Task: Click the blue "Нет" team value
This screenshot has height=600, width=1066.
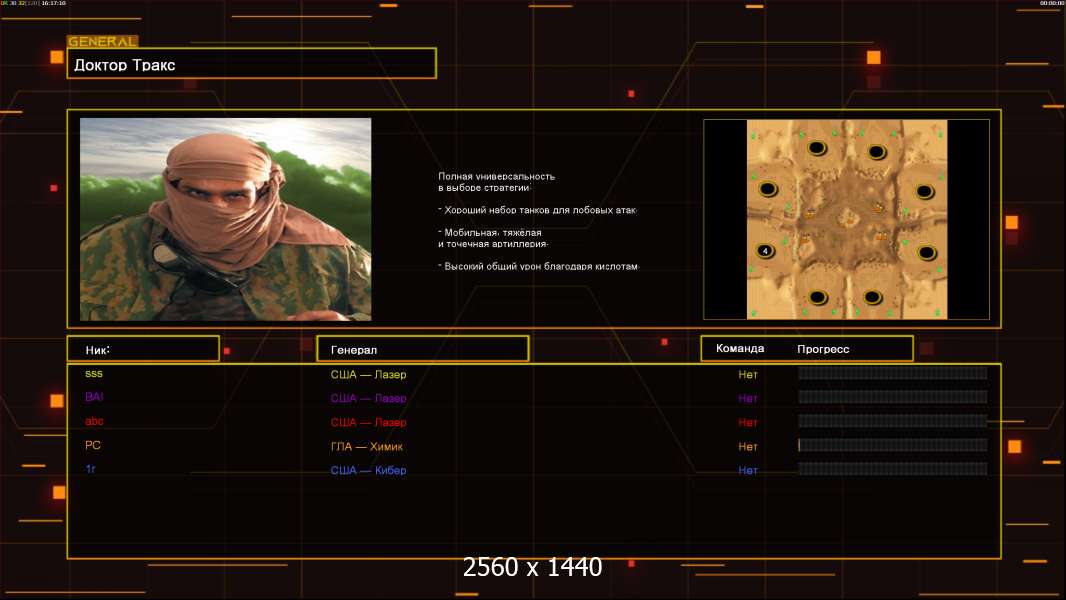Action: click(x=748, y=471)
